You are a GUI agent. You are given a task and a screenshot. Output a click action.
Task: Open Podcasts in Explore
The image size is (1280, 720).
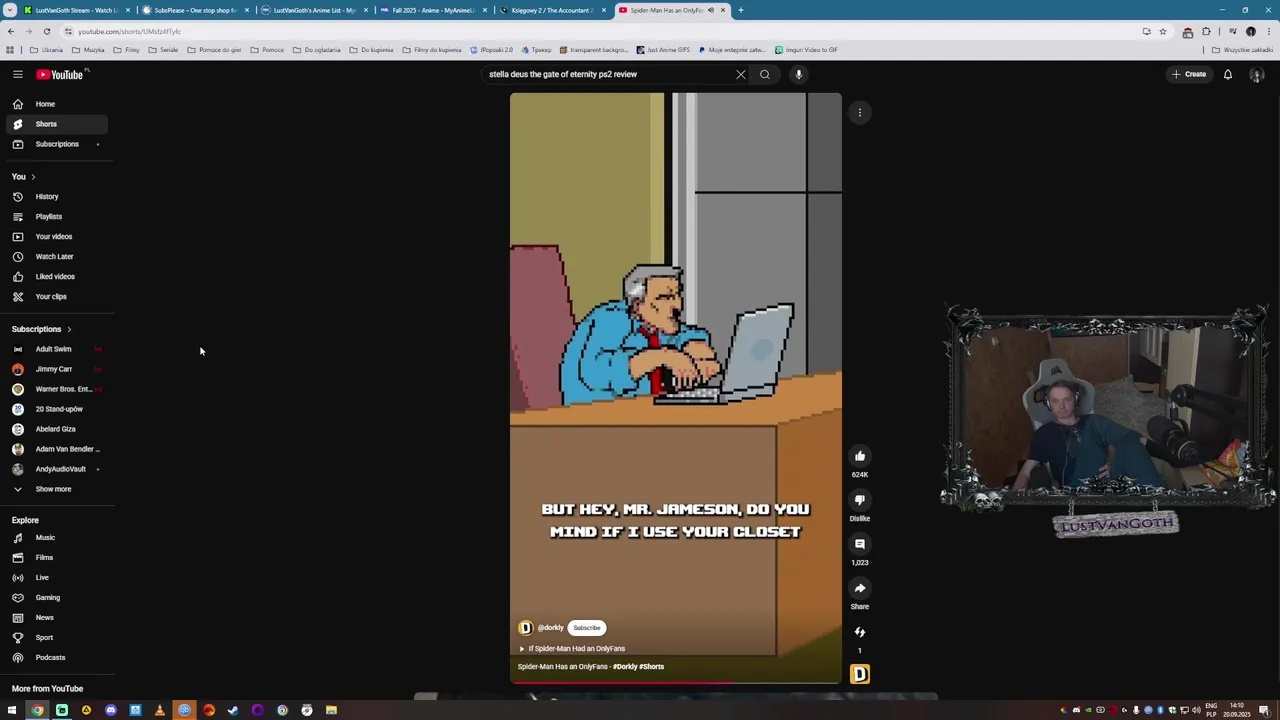pos(55,658)
